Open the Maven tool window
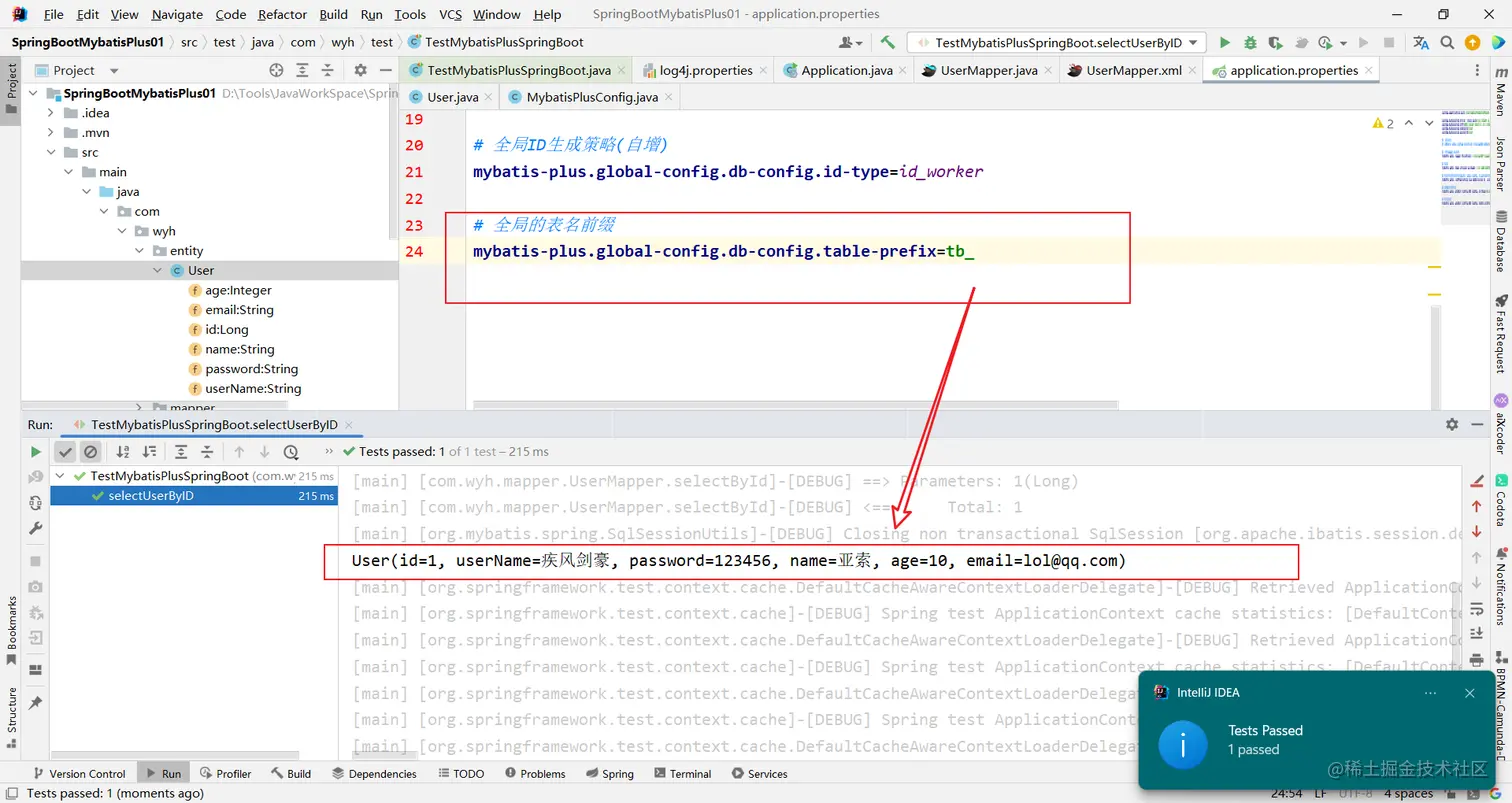This screenshot has height=803, width=1512. pyautogui.click(x=1500, y=93)
